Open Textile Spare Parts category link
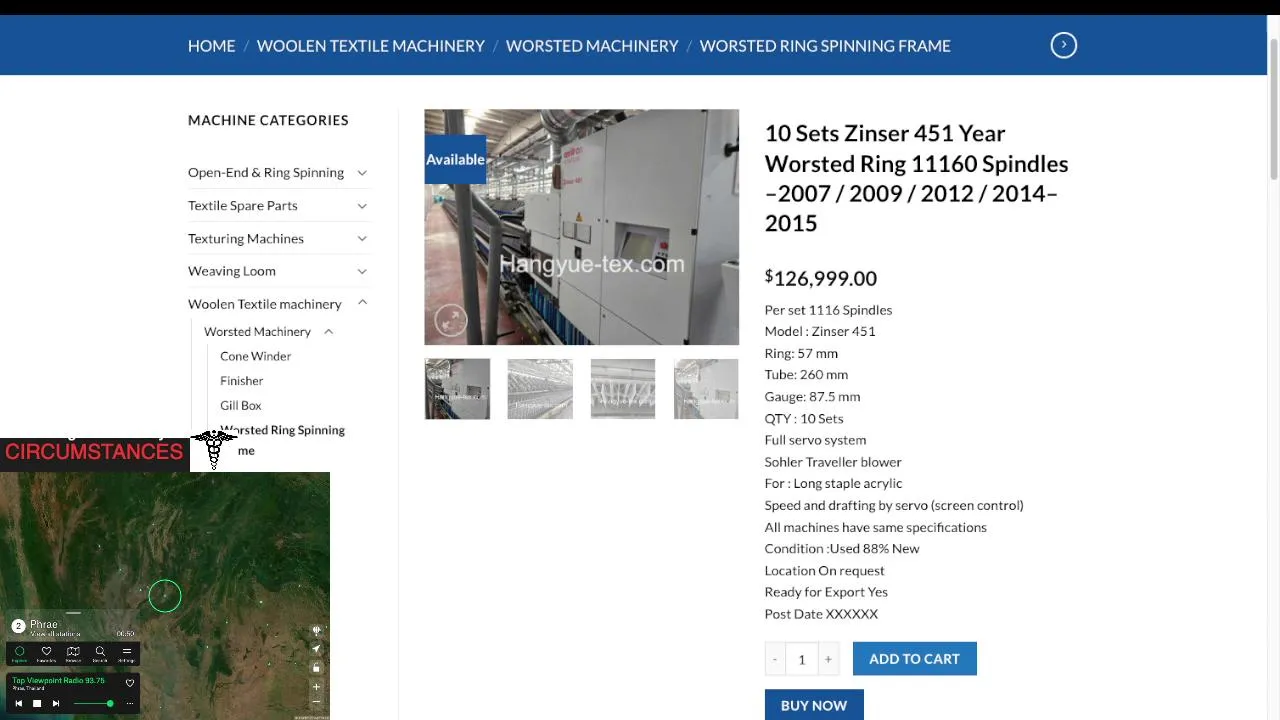The image size is (1280, 720). 243,205
